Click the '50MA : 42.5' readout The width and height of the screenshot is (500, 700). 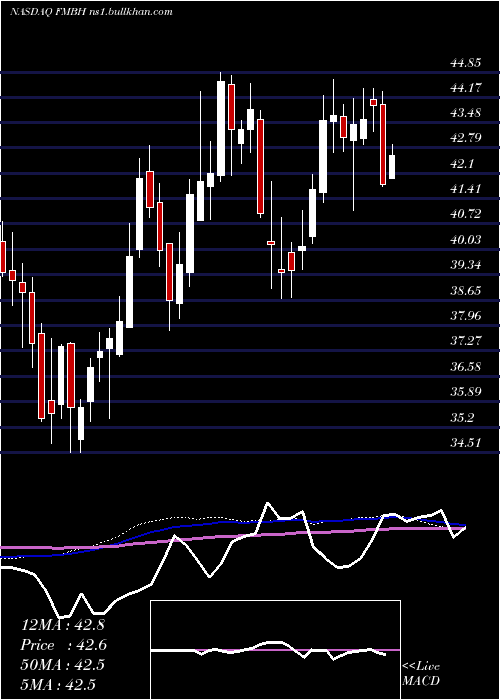tap(63, 665)
